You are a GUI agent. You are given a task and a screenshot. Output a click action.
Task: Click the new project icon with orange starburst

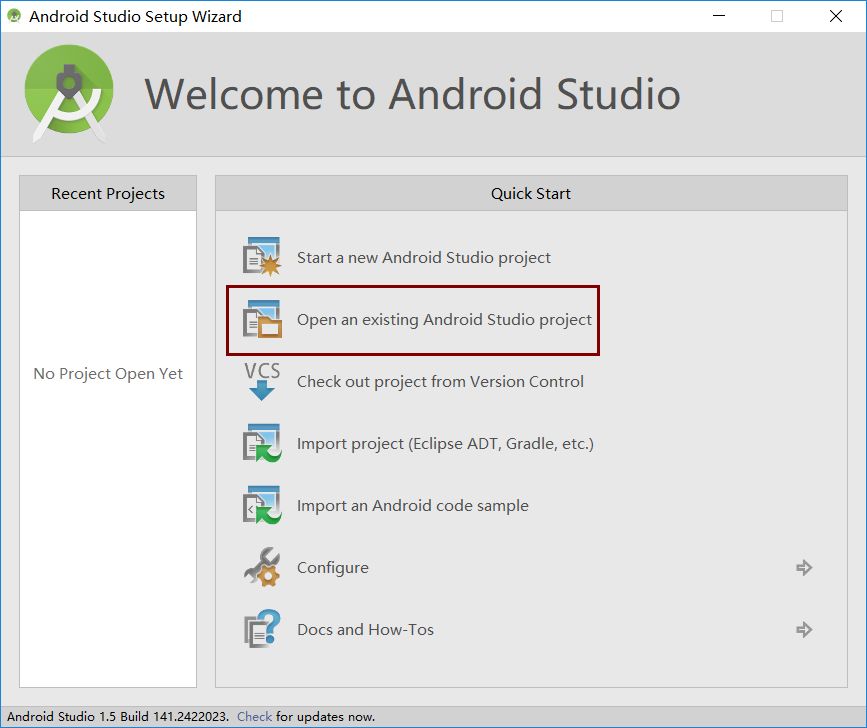(262, 257)
